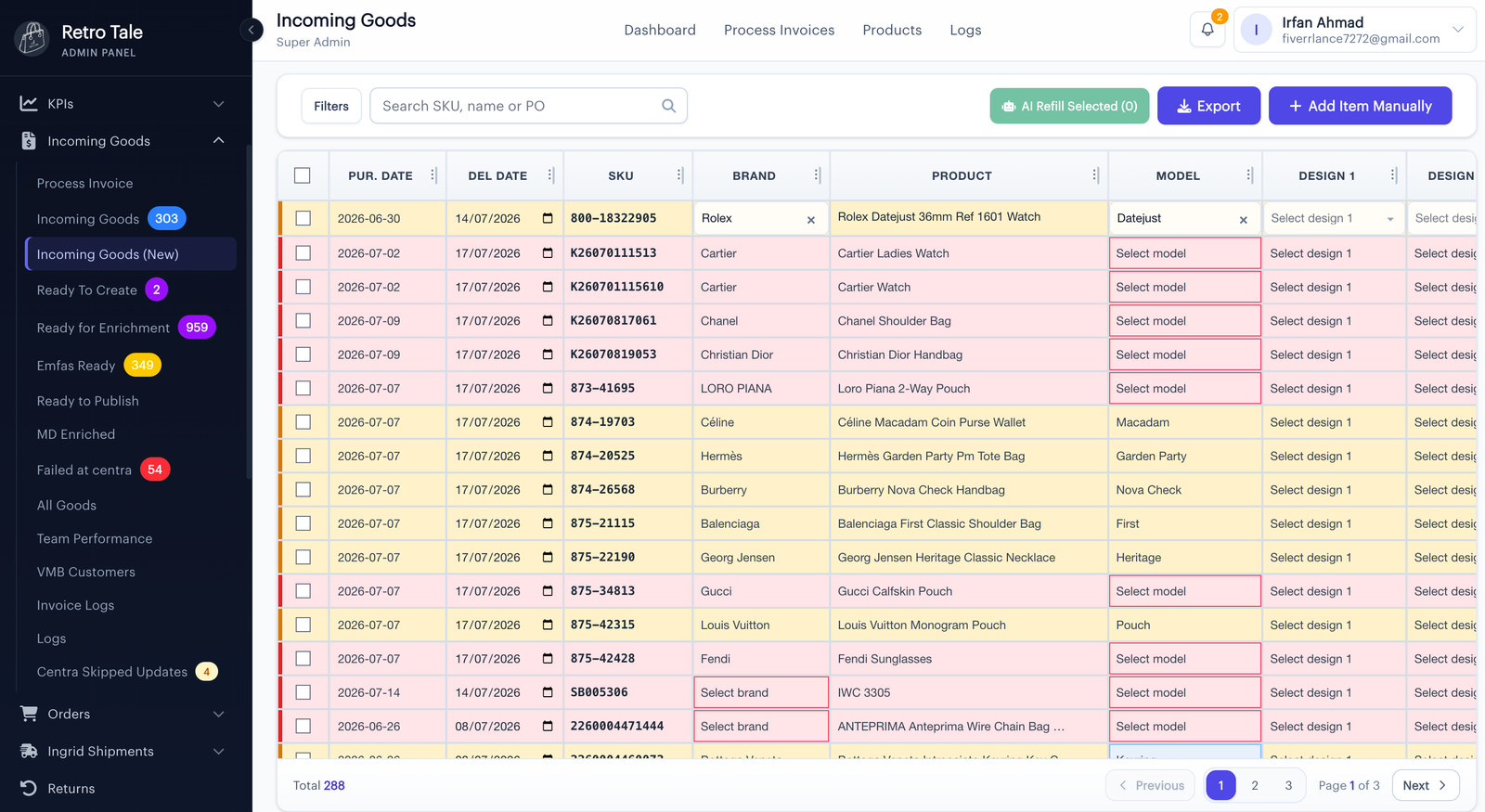Image resolution: width=1485 pixels, height=812 pixels.
Task: Click the Search SKU, name or PO field
Action: point(528,106)
